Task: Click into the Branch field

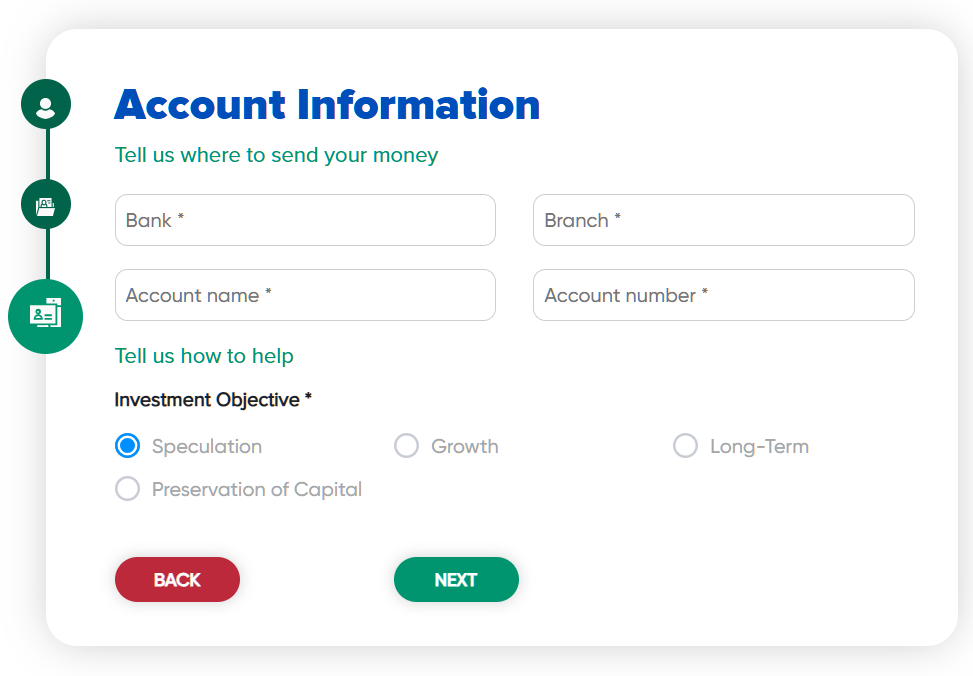Action: pyautogui.click(x=723, y=220)
